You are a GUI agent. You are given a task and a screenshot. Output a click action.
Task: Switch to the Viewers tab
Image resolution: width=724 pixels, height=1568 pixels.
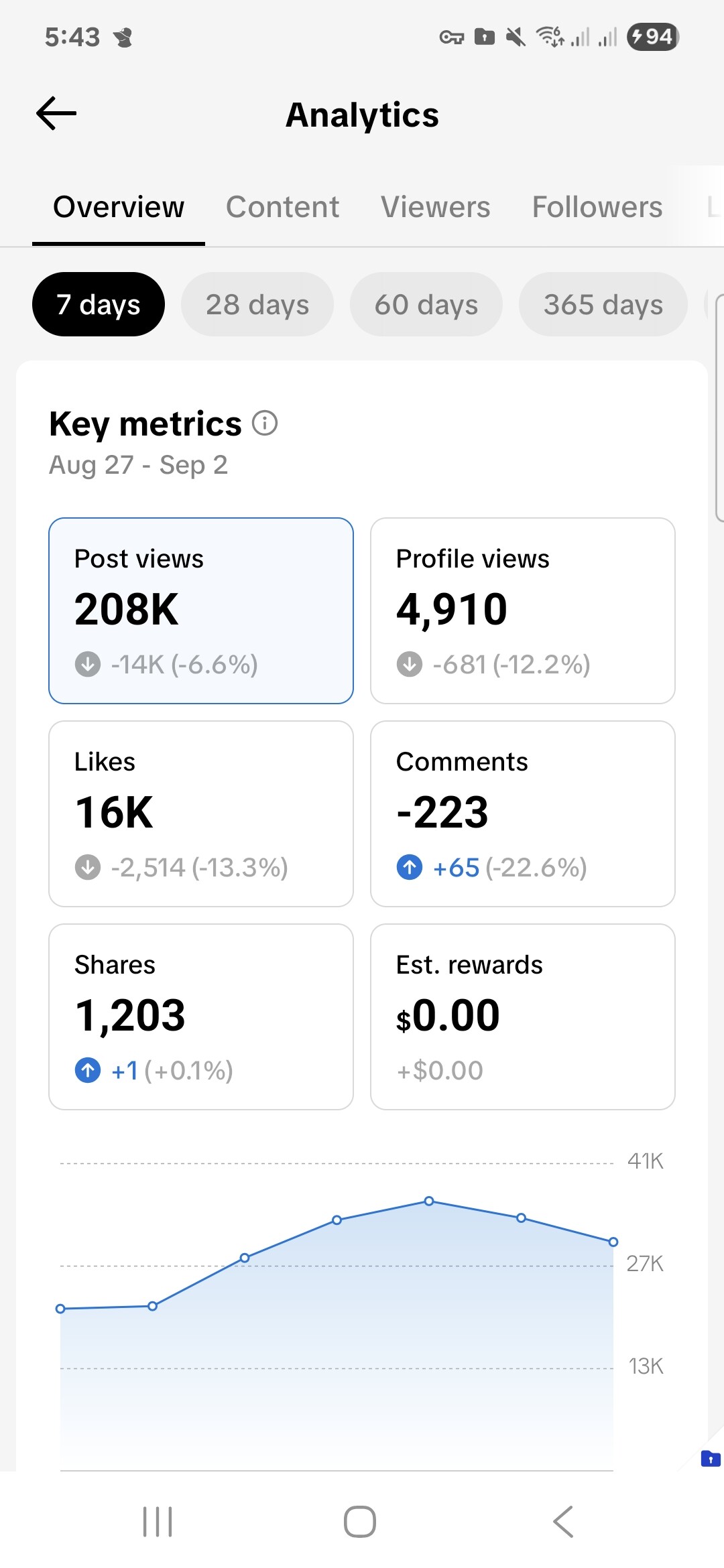pyautogui.click(x=436, y=207)
